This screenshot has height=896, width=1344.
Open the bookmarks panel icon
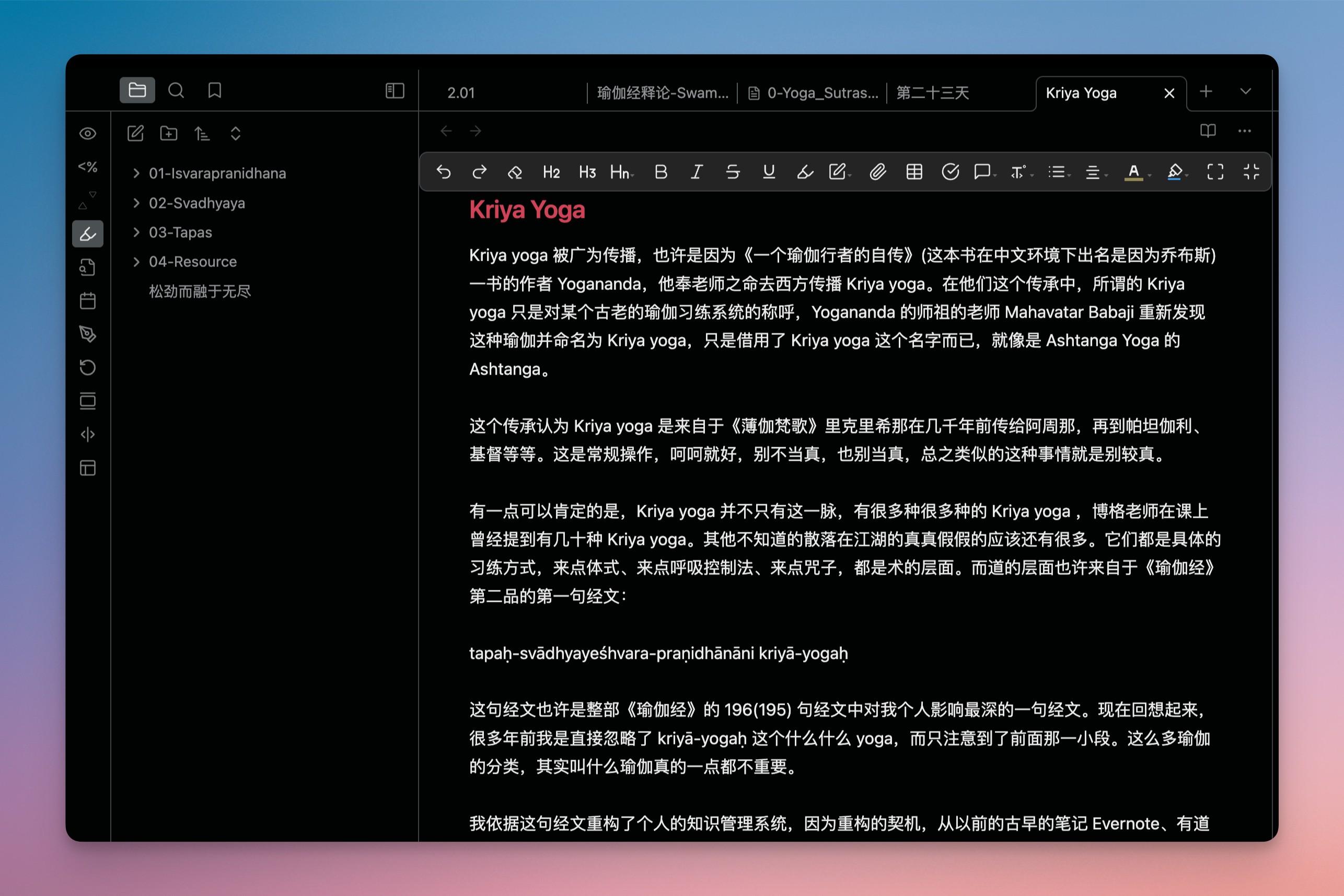tap(215, 90)
